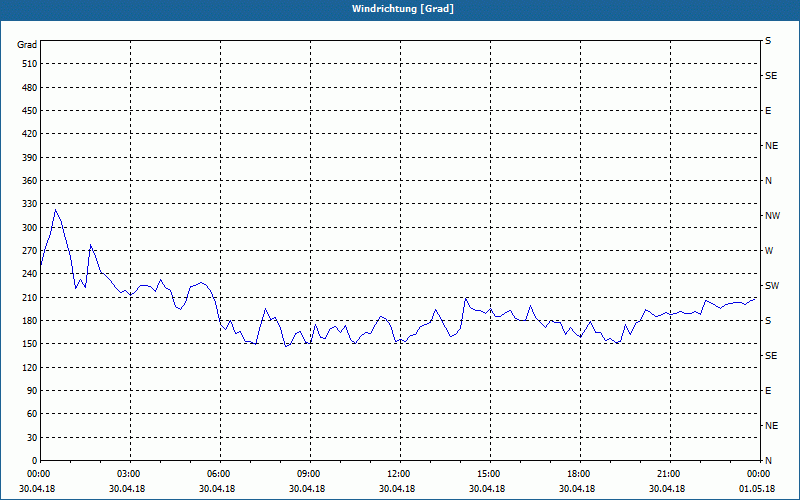This screenshot has width=800, height=500.
Task: Click the 360 y-axis value
Action: [30, 181]
